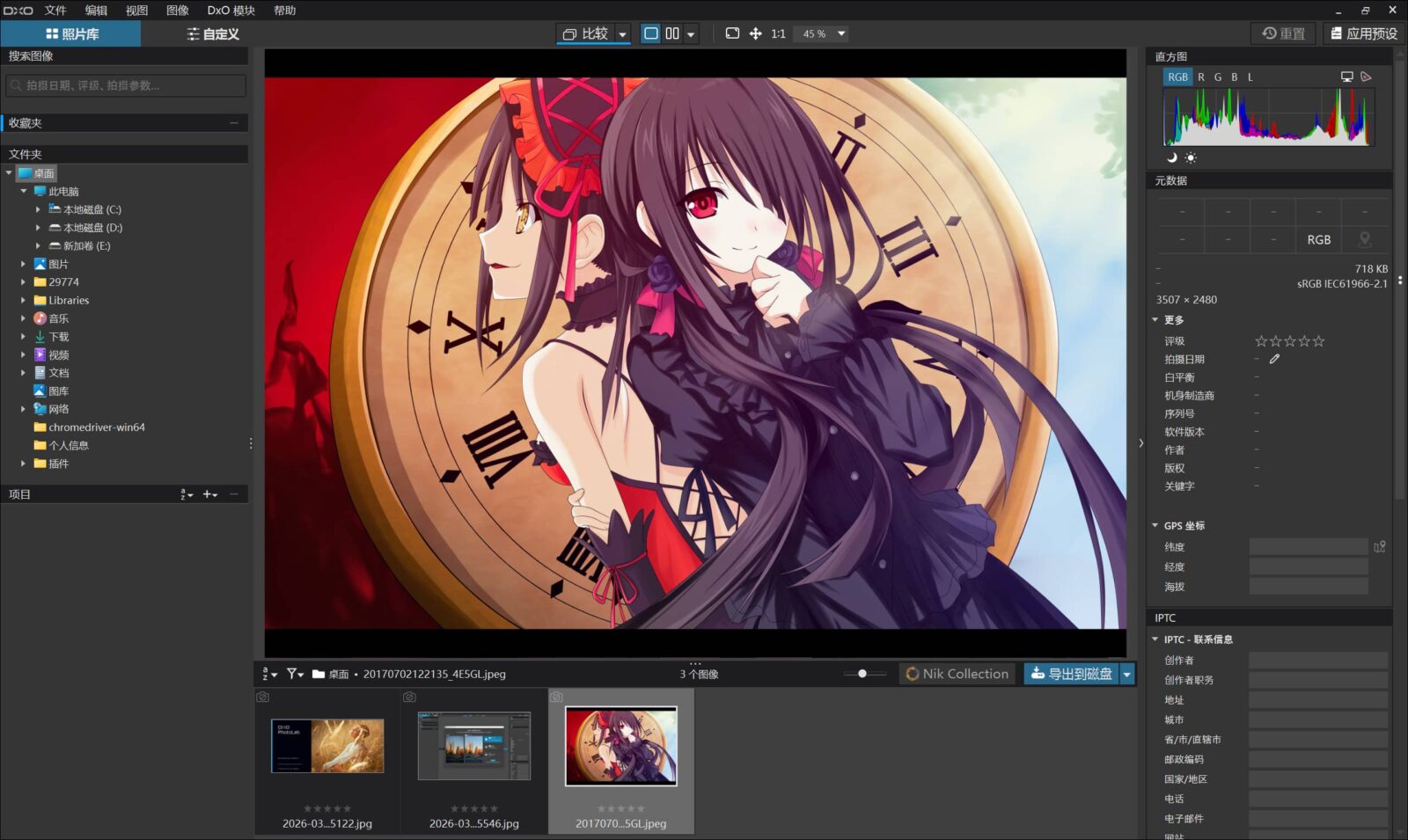Screen dimensions: 1408x840
Task: Select single image view mode
Action: click(651, 33)
